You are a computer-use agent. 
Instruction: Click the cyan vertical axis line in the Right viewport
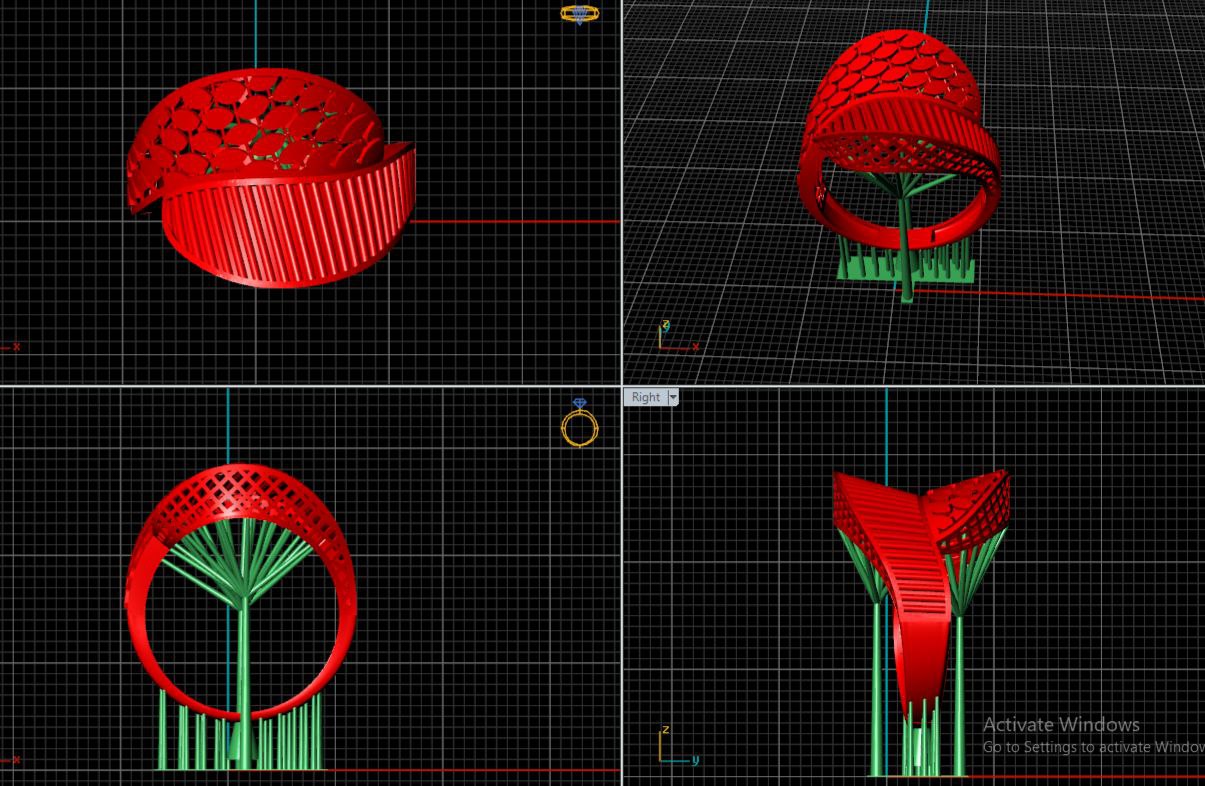(886, 430)
